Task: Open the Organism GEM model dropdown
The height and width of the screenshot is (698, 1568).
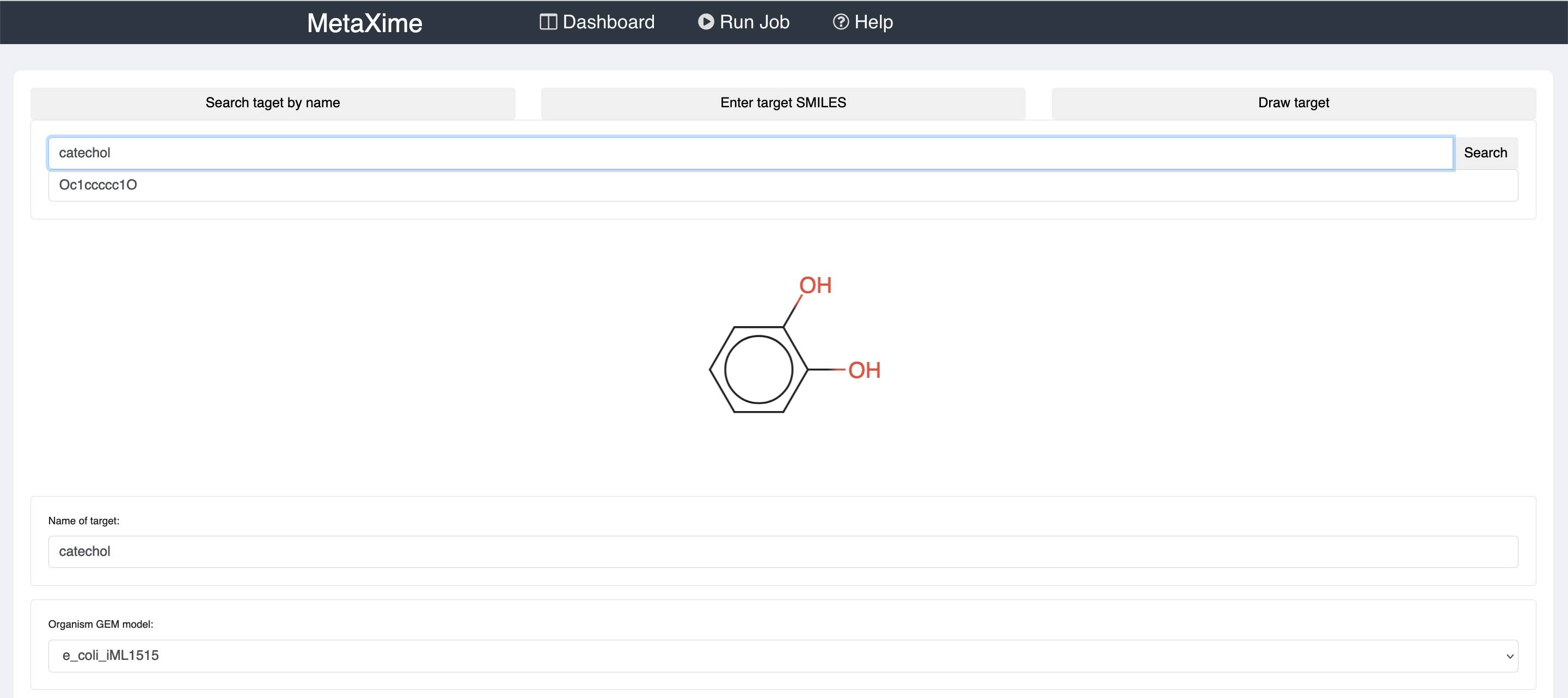Action: tap(783, 656)
